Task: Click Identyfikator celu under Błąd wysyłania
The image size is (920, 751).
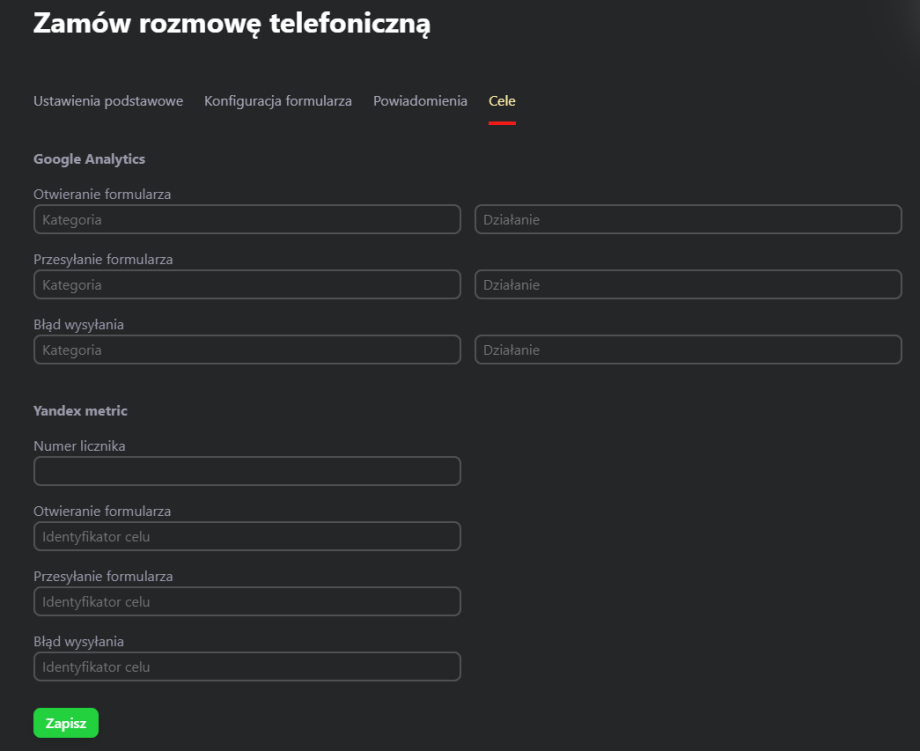Action: tap(247, 666)
